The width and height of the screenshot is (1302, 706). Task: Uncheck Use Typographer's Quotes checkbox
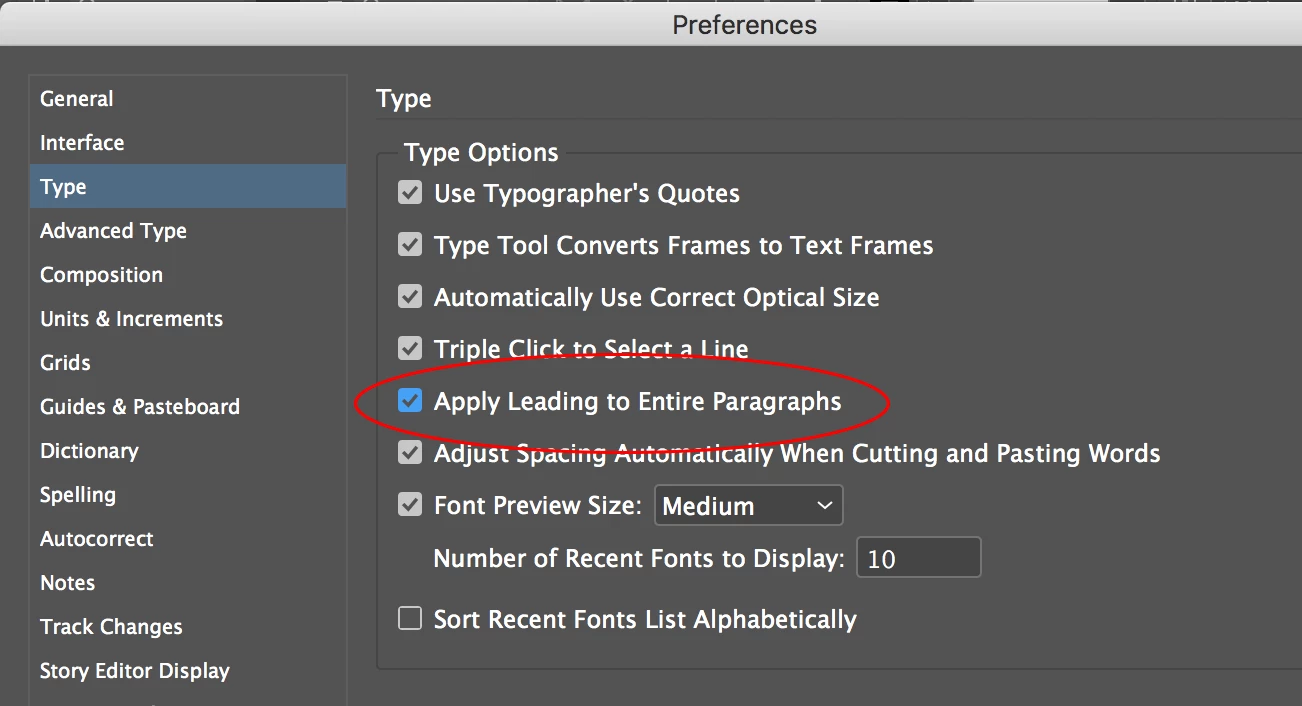pos(410,193)
